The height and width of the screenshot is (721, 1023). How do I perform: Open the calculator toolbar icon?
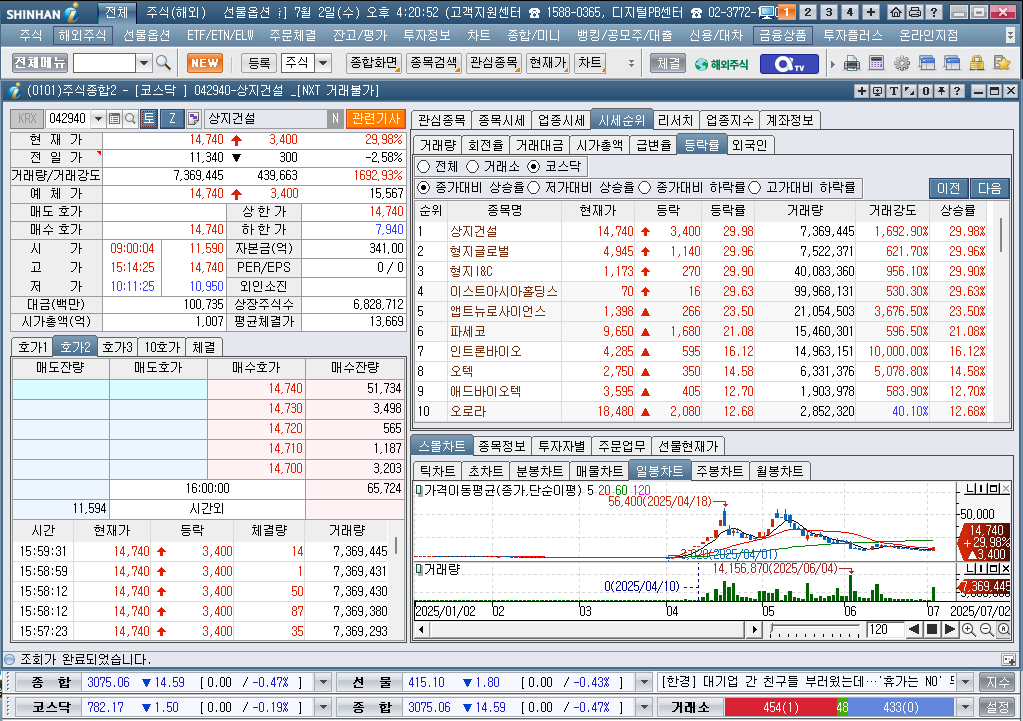click(876, 63)
